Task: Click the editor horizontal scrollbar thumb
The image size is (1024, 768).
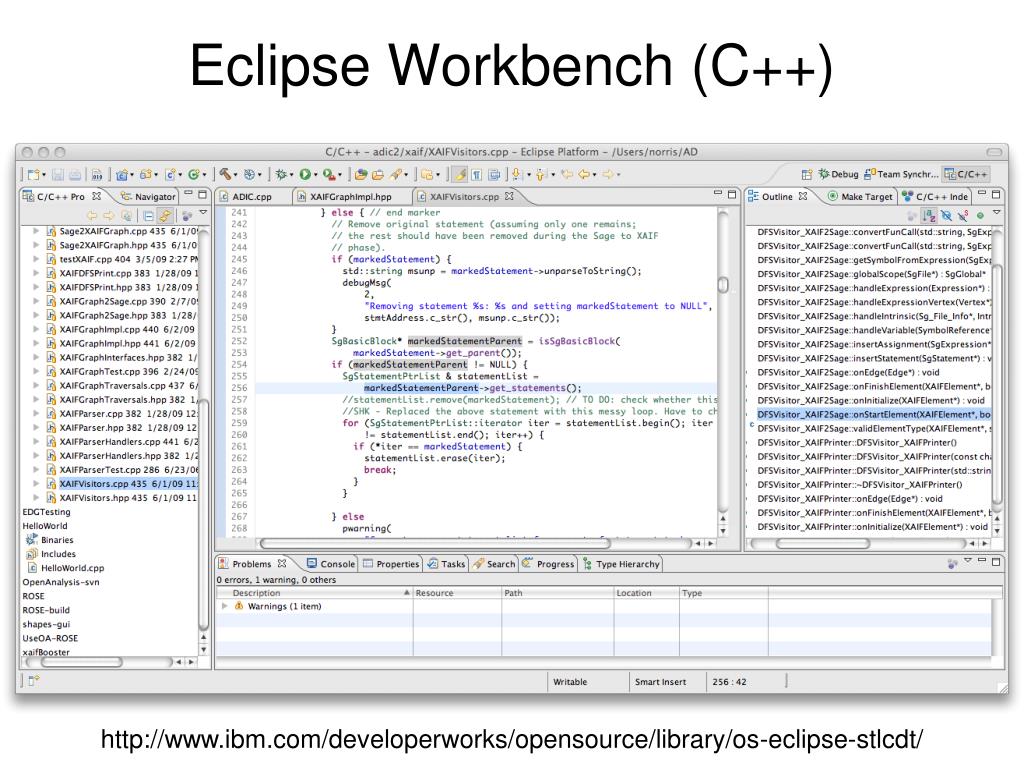Action: [435, 543]
